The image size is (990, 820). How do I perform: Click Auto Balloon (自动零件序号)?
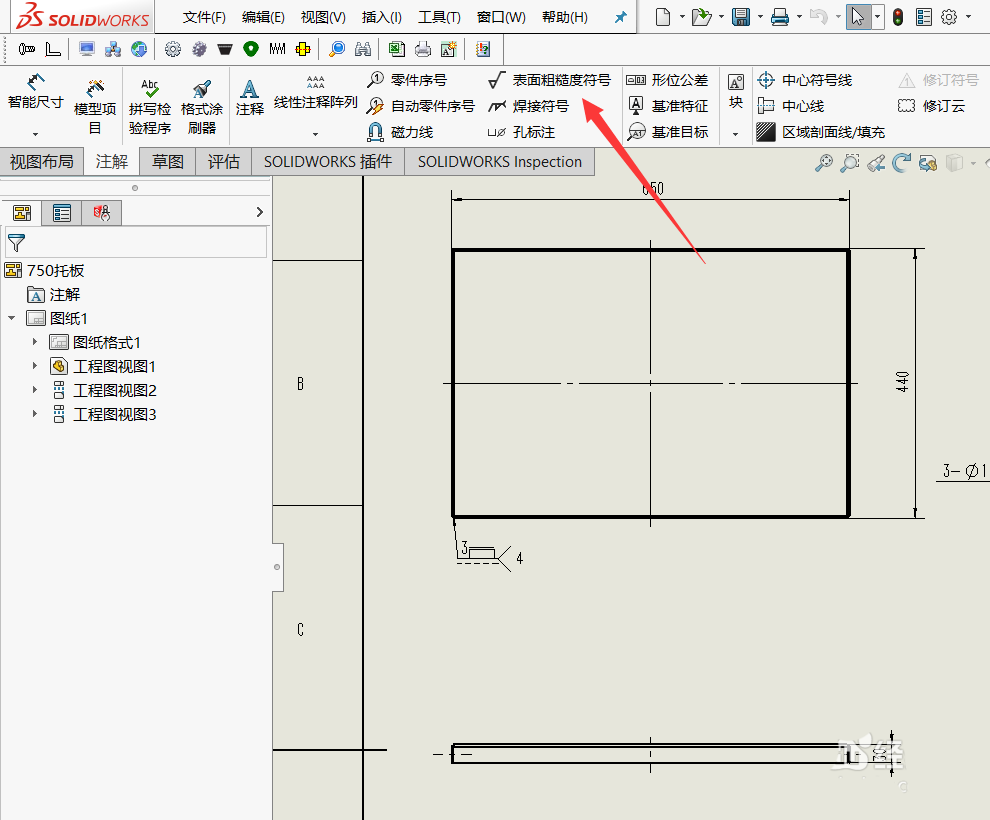(x=420, y=106)
